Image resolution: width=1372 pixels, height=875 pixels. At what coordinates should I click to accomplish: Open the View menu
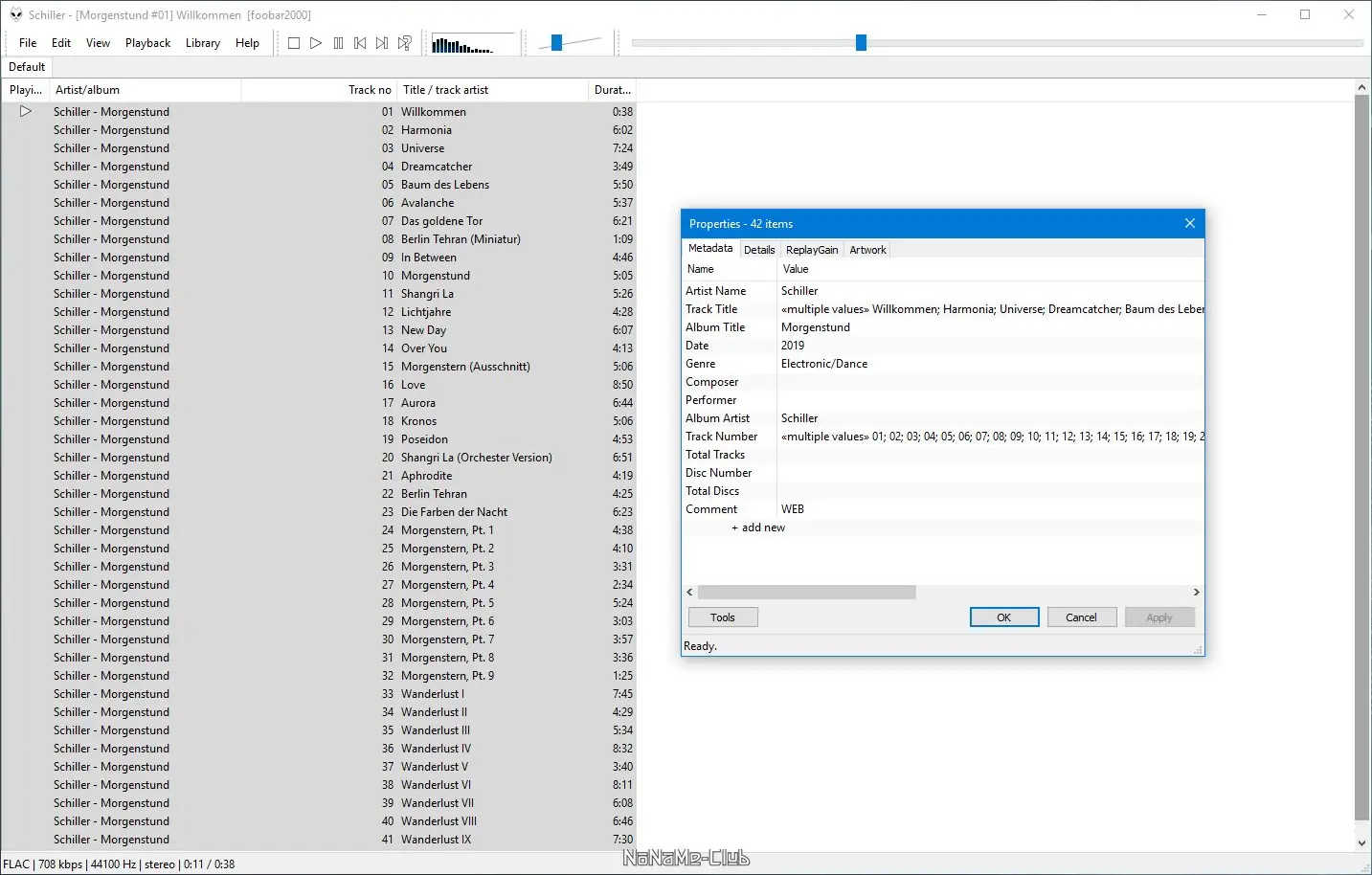pyautogui.click(x=98, y=43)
